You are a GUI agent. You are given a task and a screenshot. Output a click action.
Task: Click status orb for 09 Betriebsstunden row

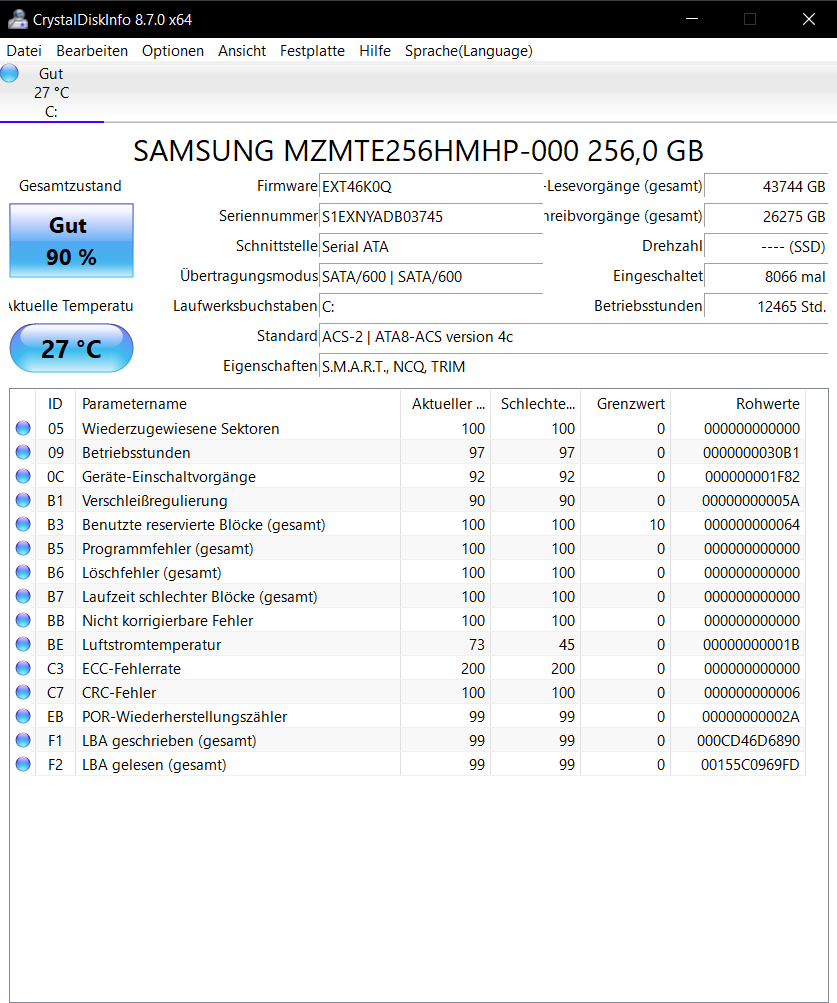[23, 452]
